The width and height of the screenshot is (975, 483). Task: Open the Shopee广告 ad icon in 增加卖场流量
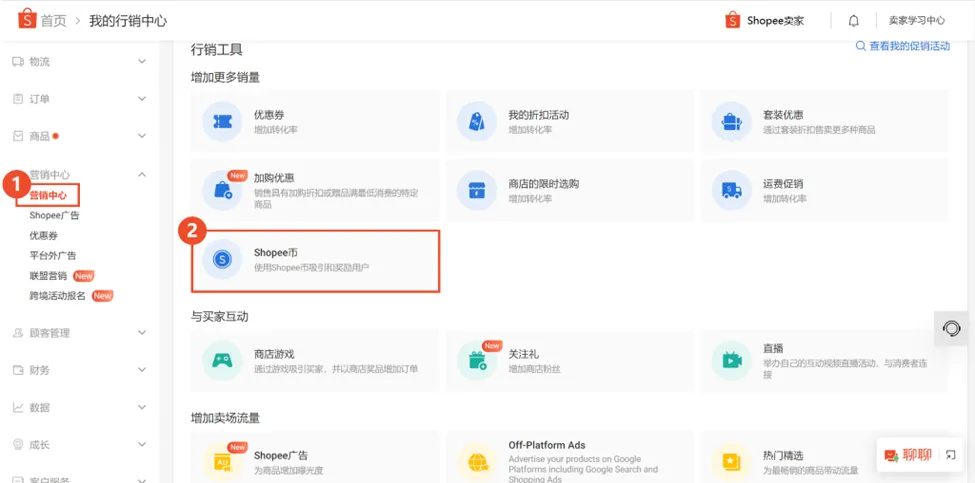[x=222, y=462]
